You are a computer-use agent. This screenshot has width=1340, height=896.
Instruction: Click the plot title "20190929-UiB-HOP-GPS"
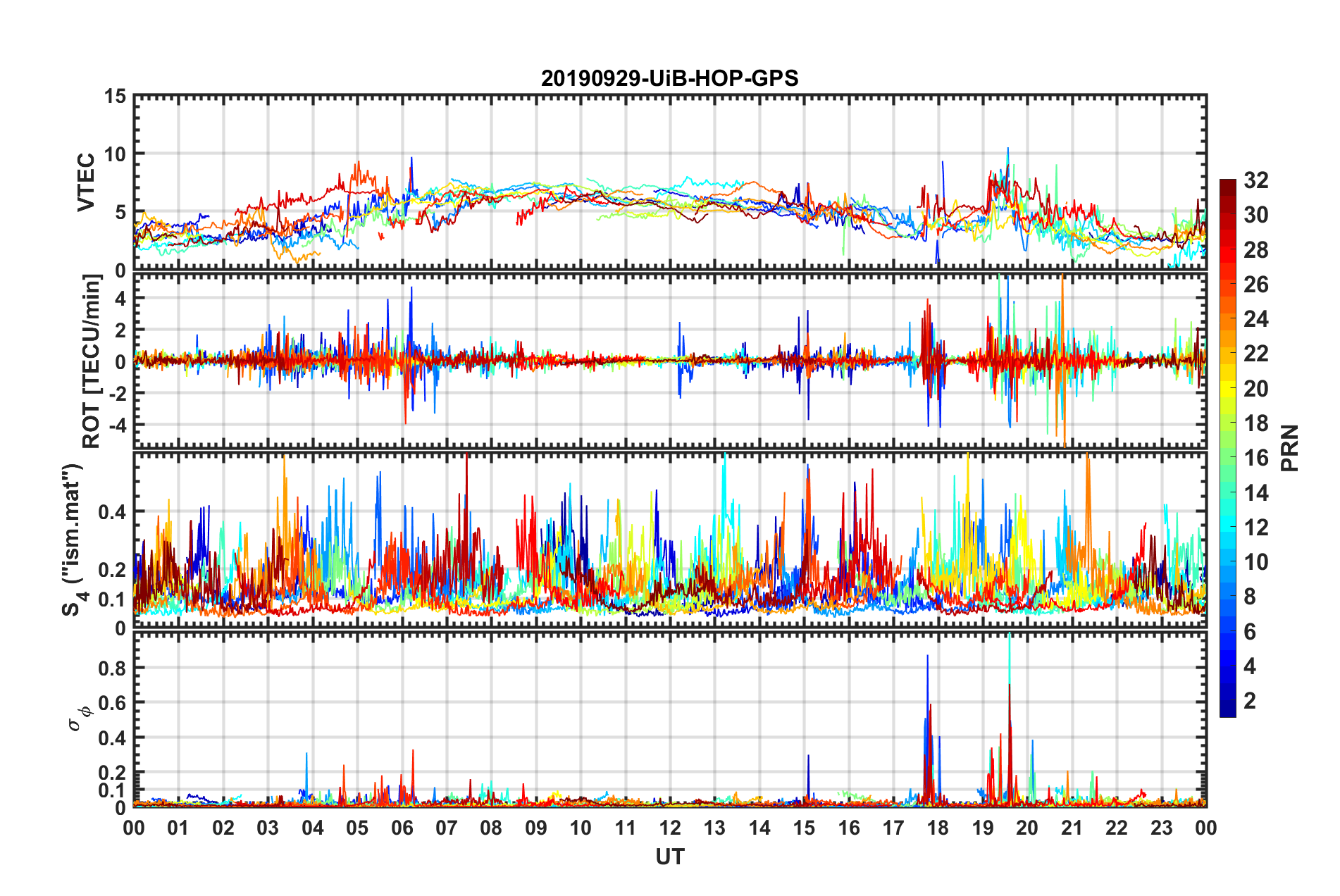670,78
